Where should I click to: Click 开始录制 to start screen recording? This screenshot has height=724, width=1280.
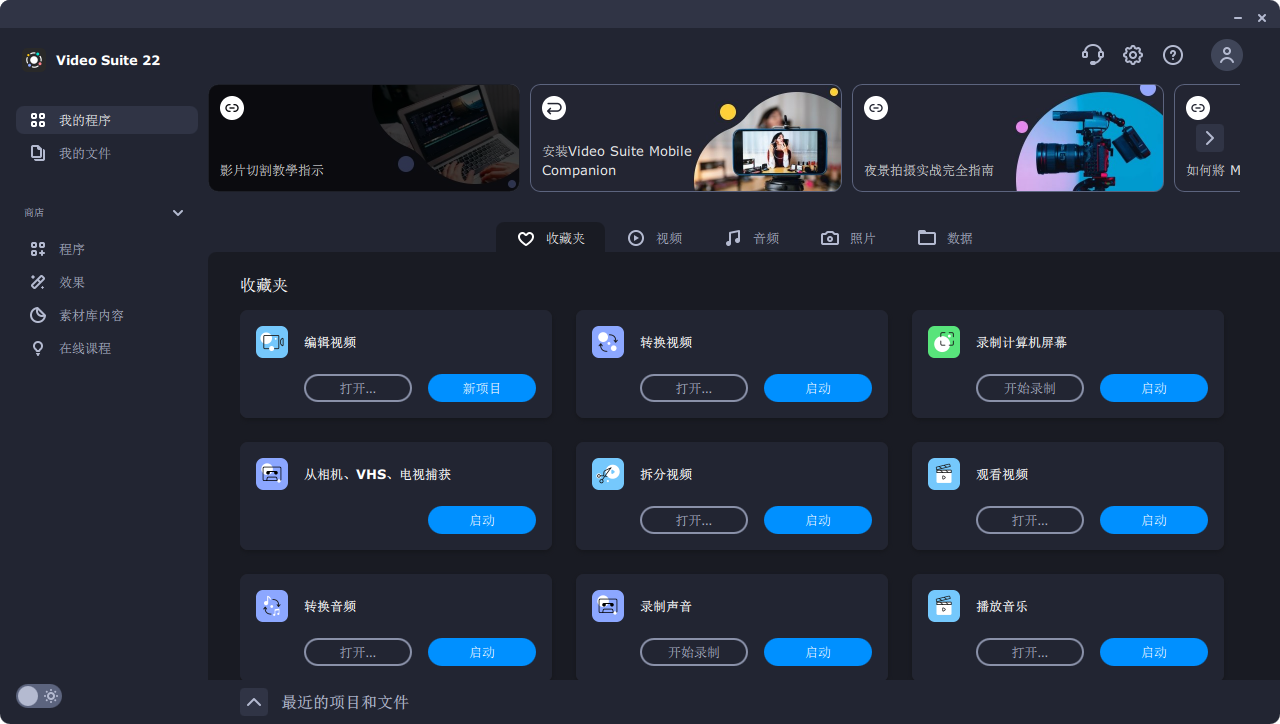pyautogui.click(x=1030, y=388)
